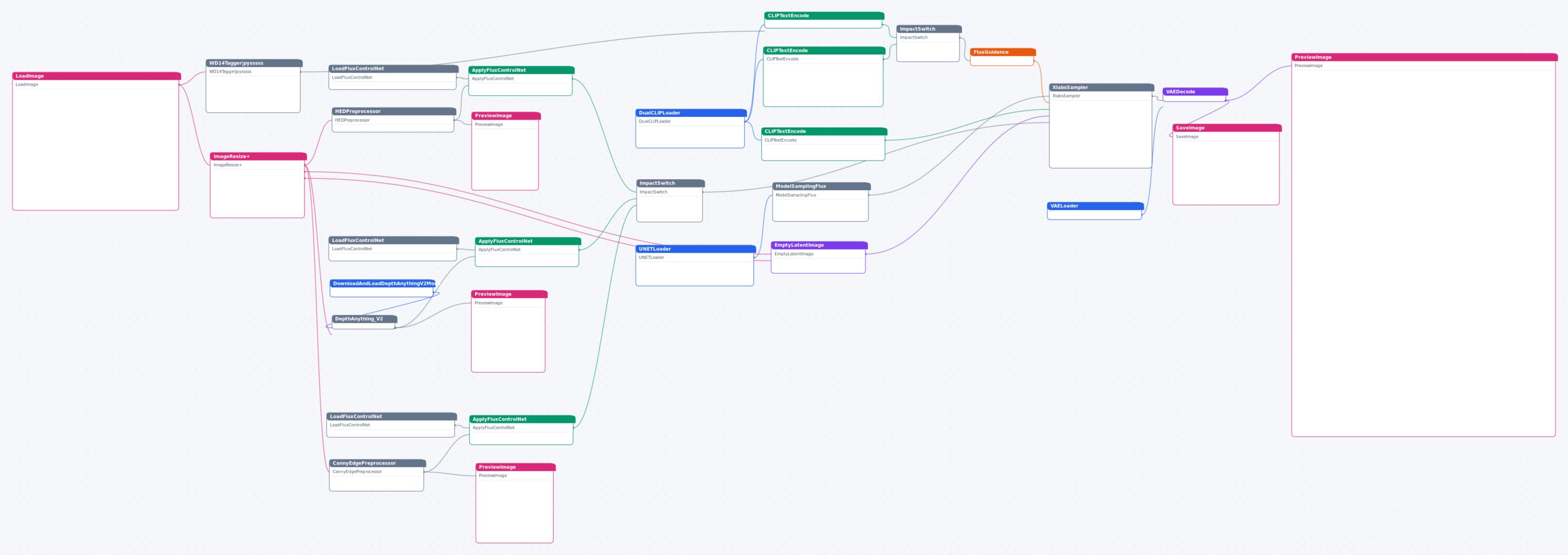Click the orange FluxGuidance node header

tap(1003, 52)
